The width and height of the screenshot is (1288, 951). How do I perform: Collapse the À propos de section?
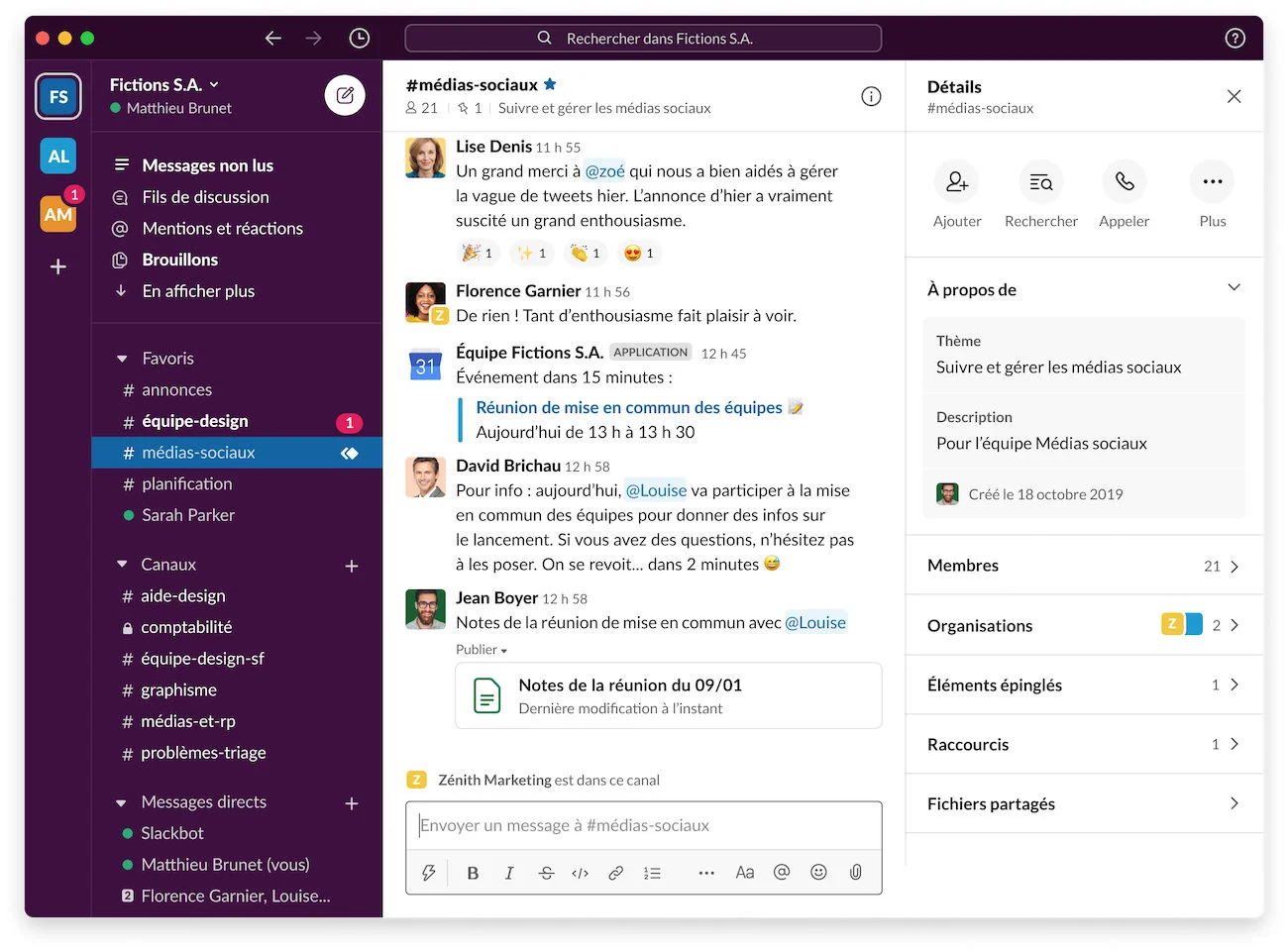[x=1234, y=288]
